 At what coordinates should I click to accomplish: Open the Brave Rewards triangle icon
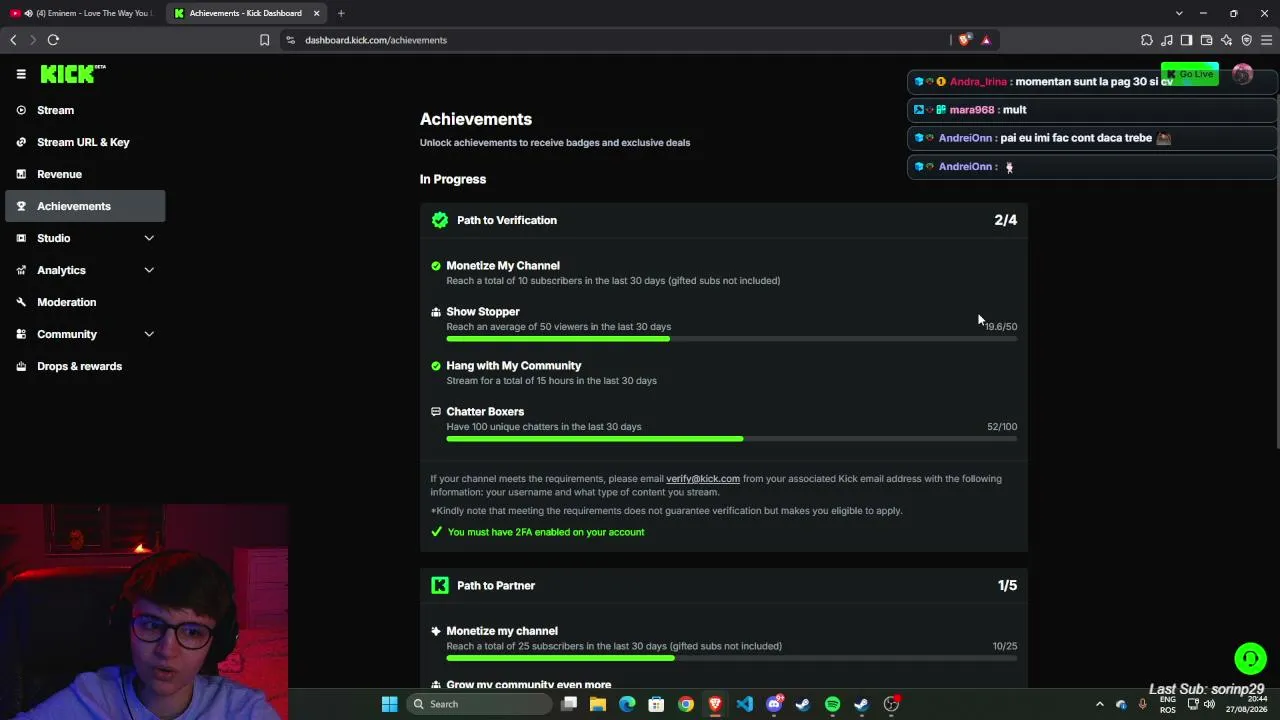[x=986, y=40]
